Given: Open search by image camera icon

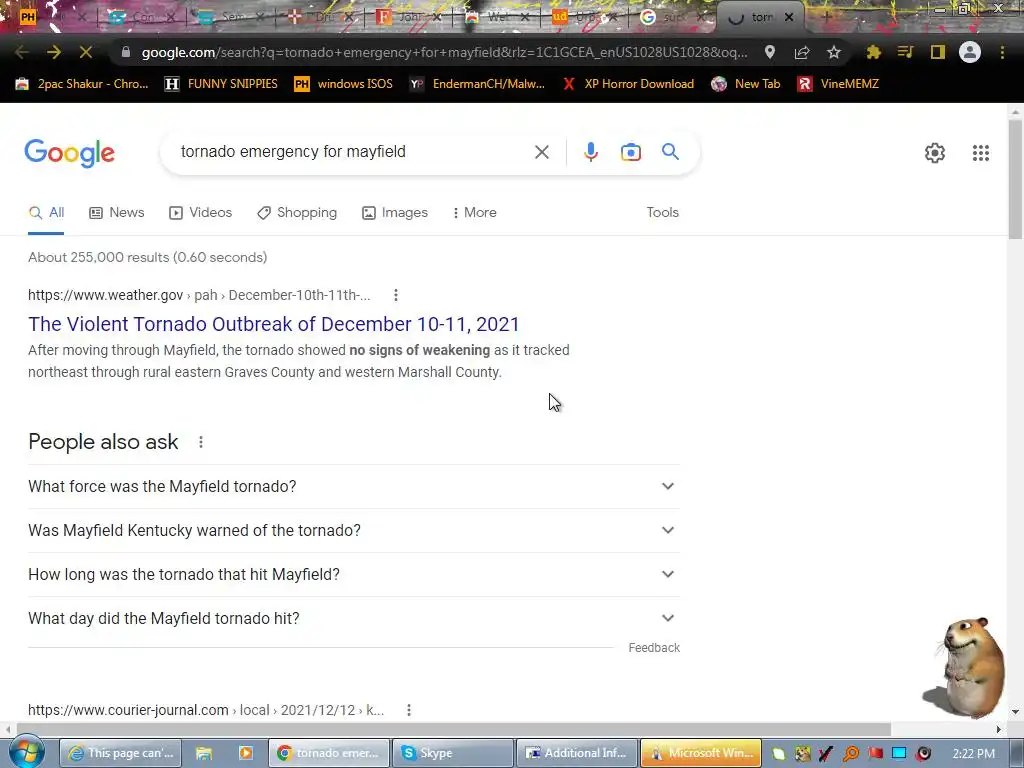Looking at the screenshot, I should (x=631, y=152).
